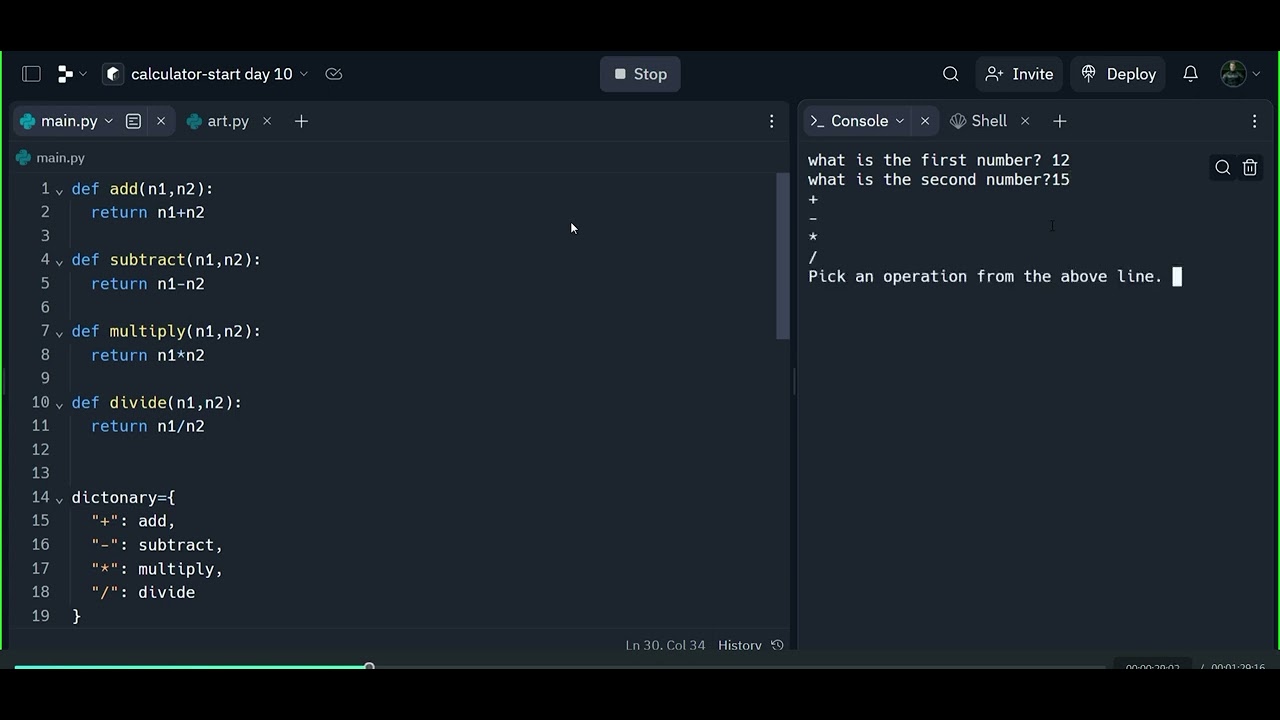Open the search magnifier in header
1280x720 pixels.
tap(951, 74)
